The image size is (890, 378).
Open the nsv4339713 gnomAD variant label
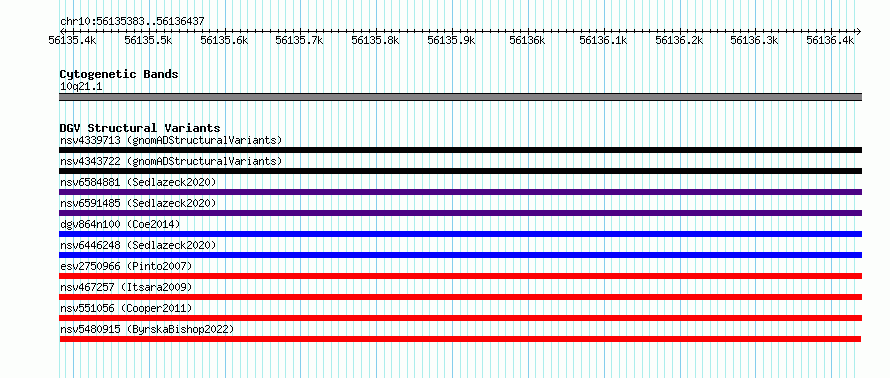[171, 140]
